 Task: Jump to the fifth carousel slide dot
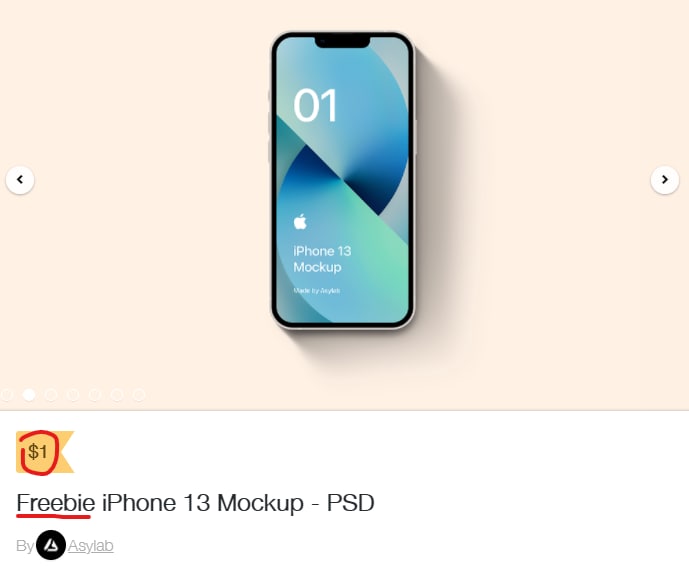pos(95,395)
